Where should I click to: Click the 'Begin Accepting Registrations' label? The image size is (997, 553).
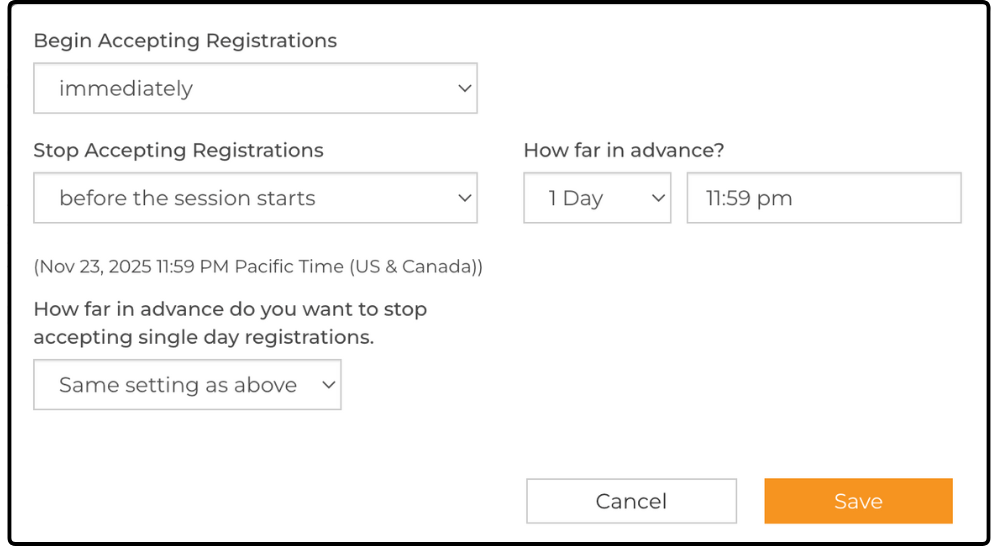point(185,41)
